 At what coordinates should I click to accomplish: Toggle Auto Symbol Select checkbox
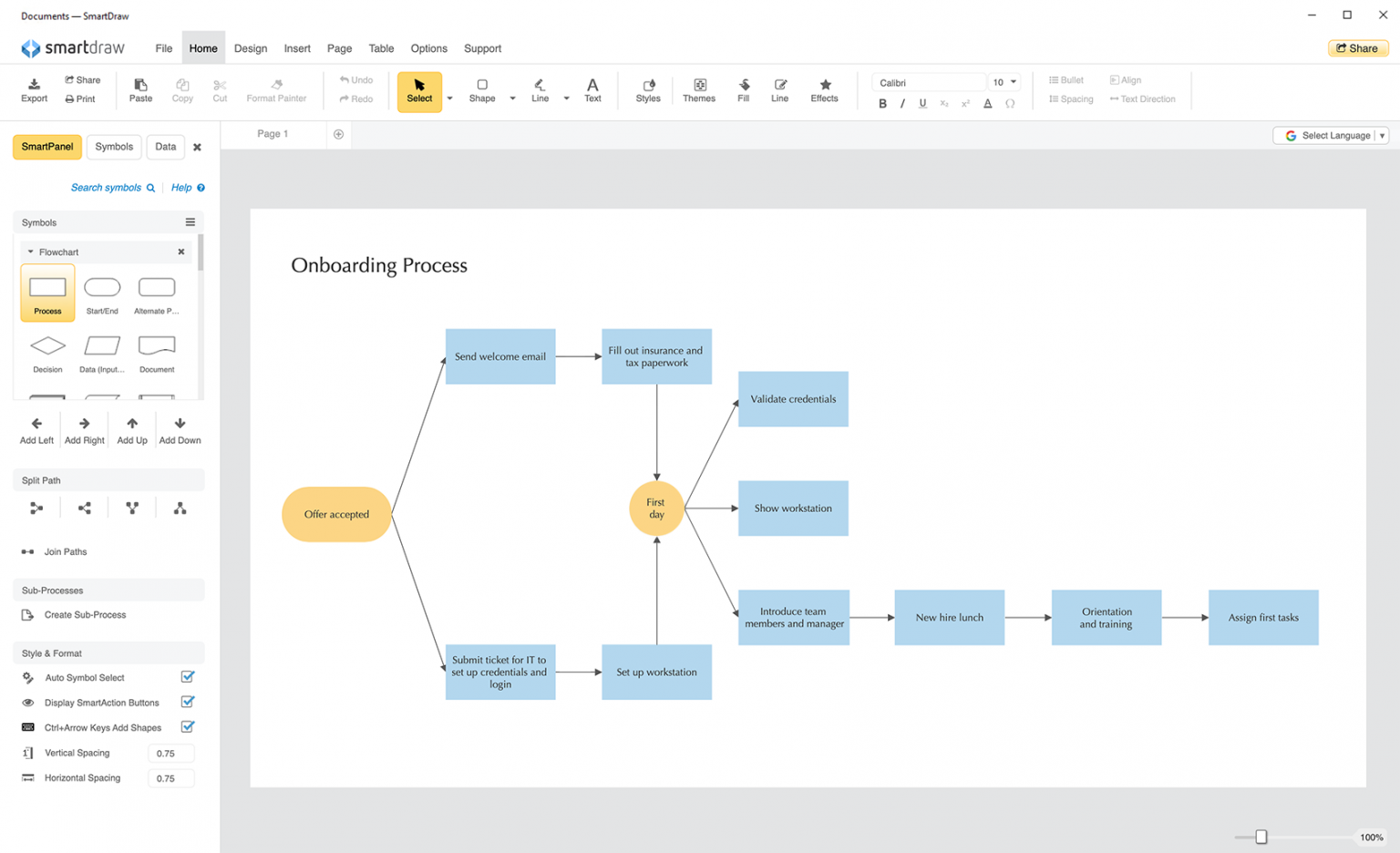click(x=188, y=677)
